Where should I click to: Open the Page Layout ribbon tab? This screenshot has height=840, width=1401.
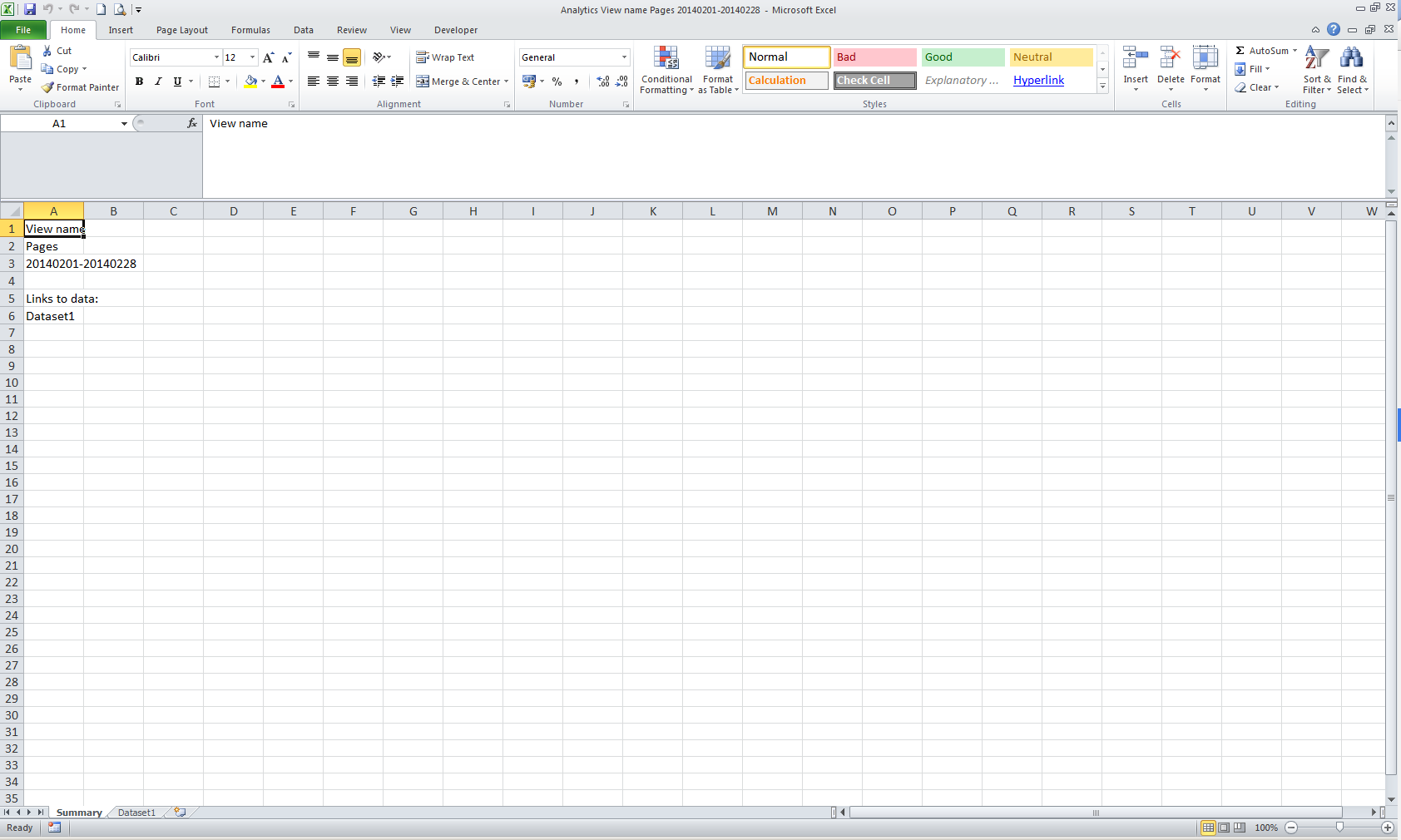(x=181, y=30)
